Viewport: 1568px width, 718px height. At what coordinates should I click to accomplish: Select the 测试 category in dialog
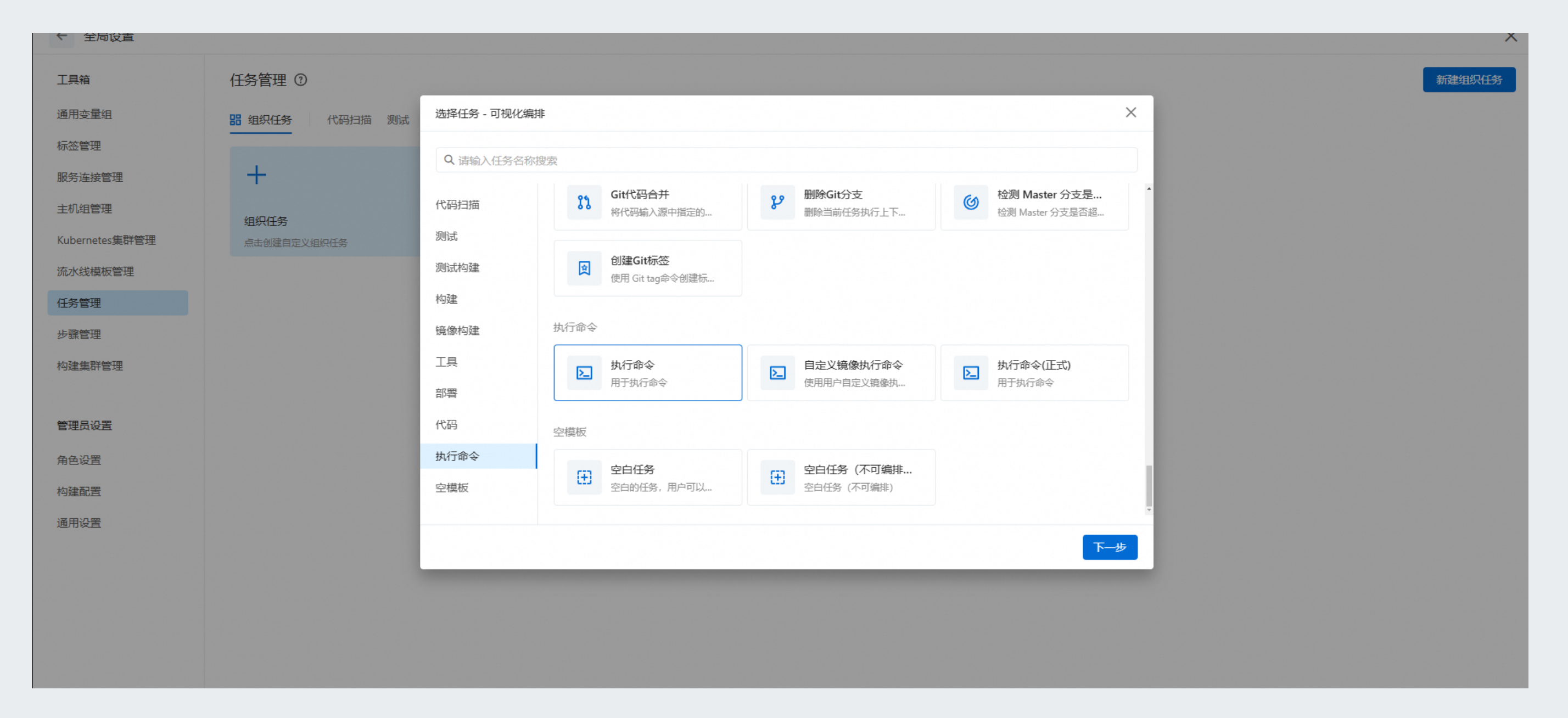446,236
